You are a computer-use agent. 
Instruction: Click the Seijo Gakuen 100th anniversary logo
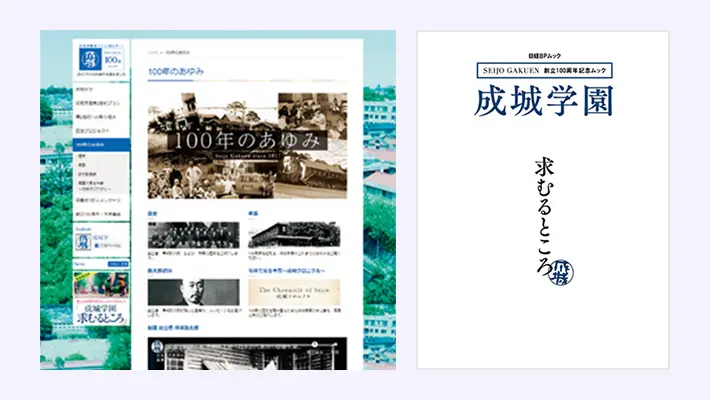(101, 58)
